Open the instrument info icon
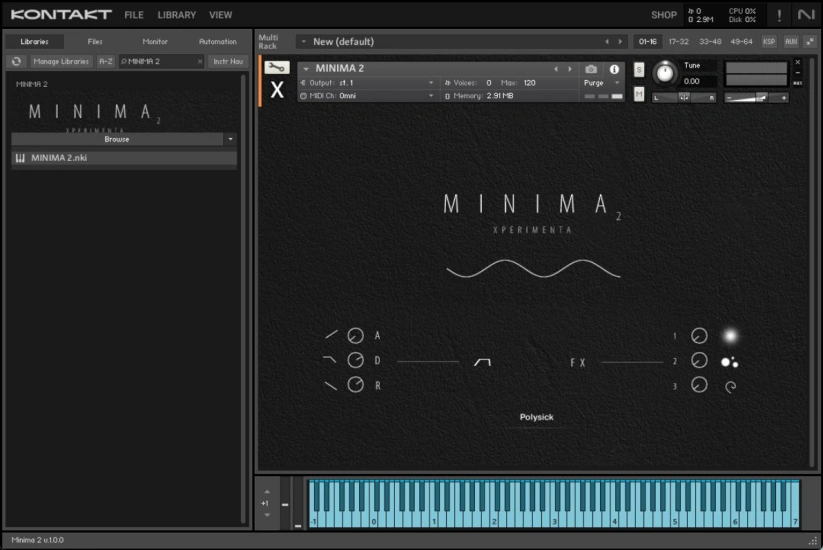This screenshot has height=550, width=823. [614, 69]
